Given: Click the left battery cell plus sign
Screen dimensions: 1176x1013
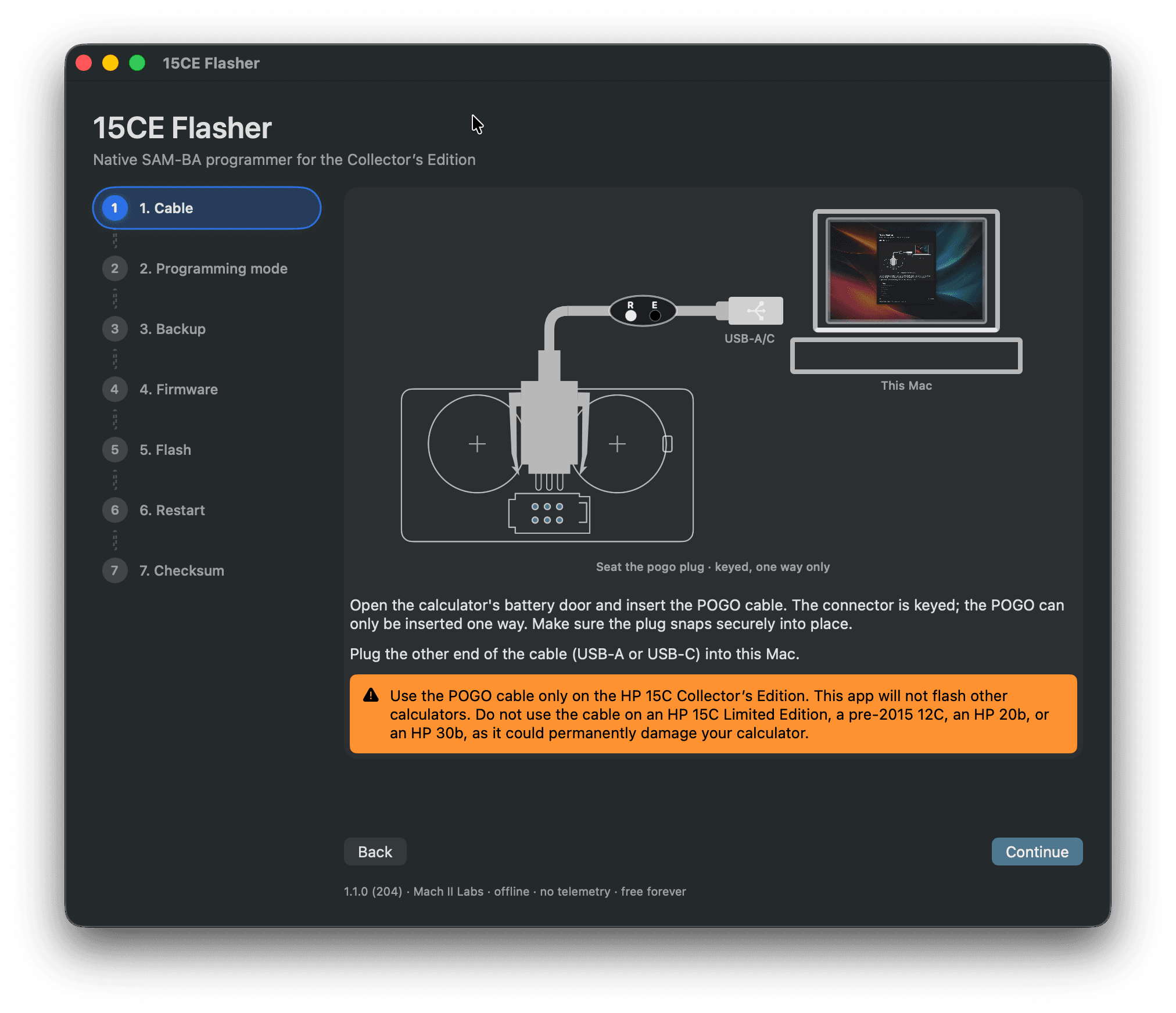Looking at the screenshot, I should (477, 444).
